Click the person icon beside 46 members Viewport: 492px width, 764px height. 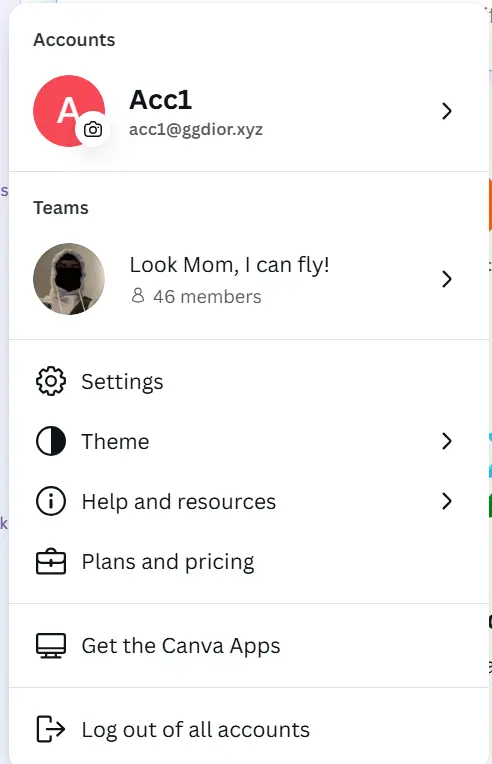(x=138, y=295)
